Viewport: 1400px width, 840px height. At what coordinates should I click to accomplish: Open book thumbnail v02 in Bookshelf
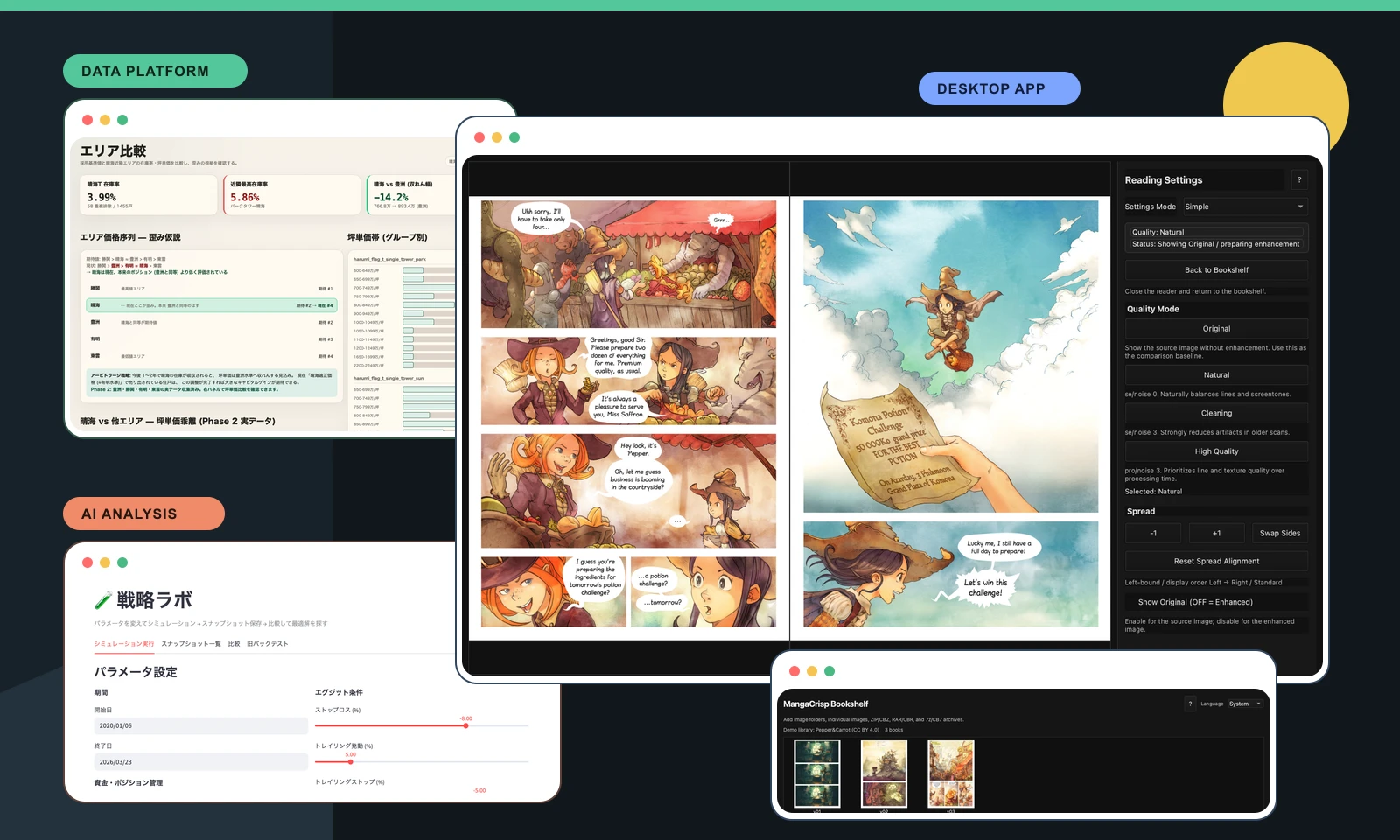point(884,773)
